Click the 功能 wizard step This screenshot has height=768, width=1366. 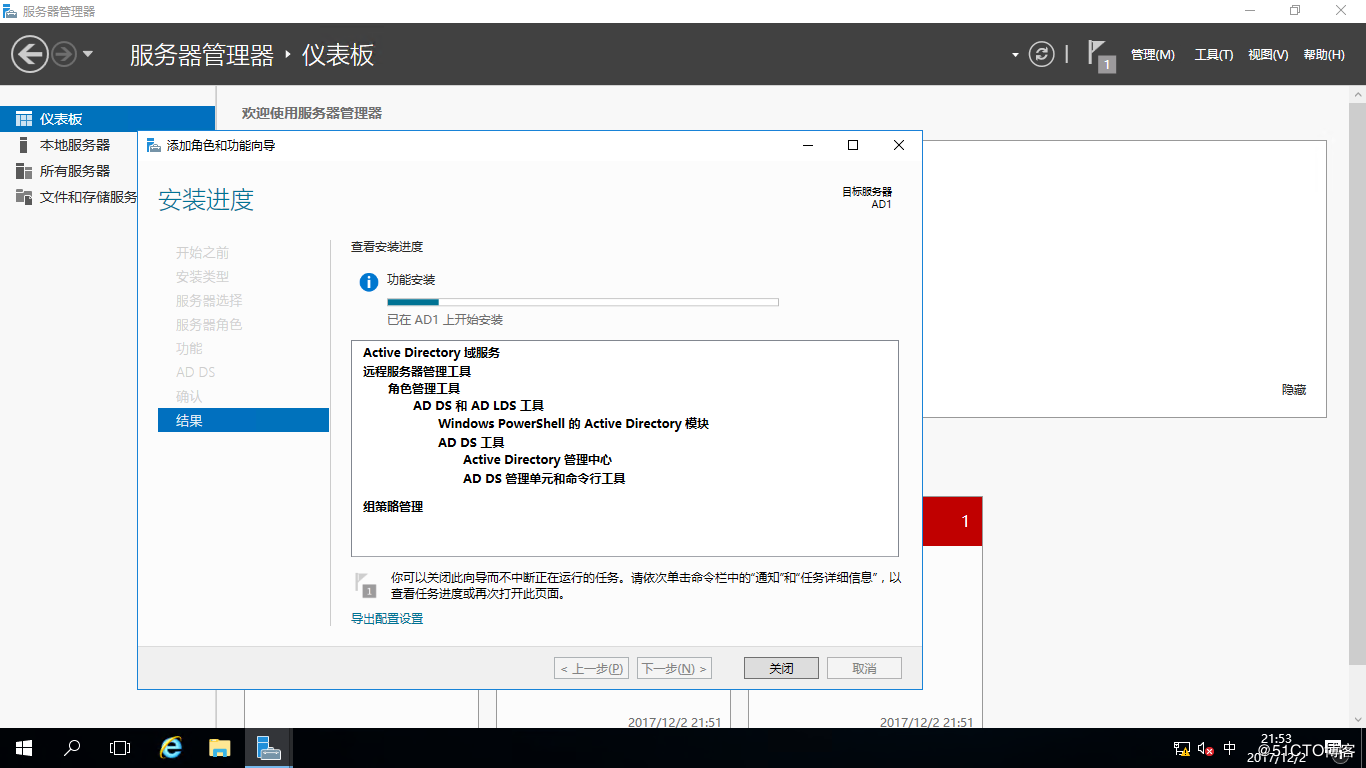tap(189, 349)
